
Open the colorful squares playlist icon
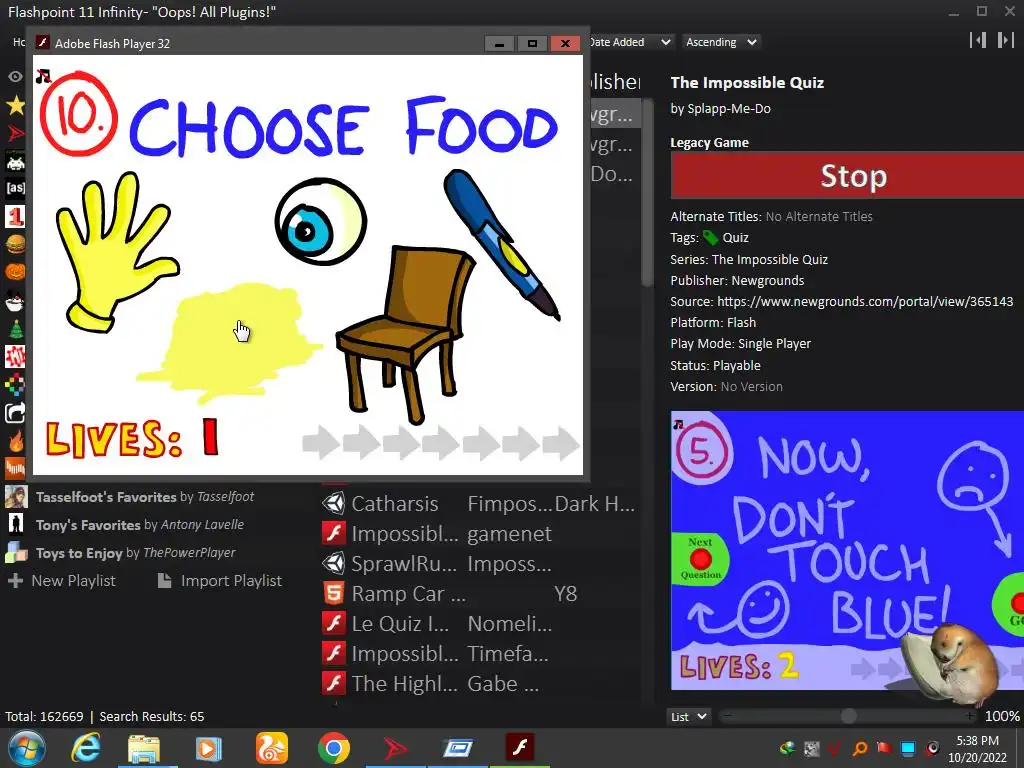click(15, 385)
